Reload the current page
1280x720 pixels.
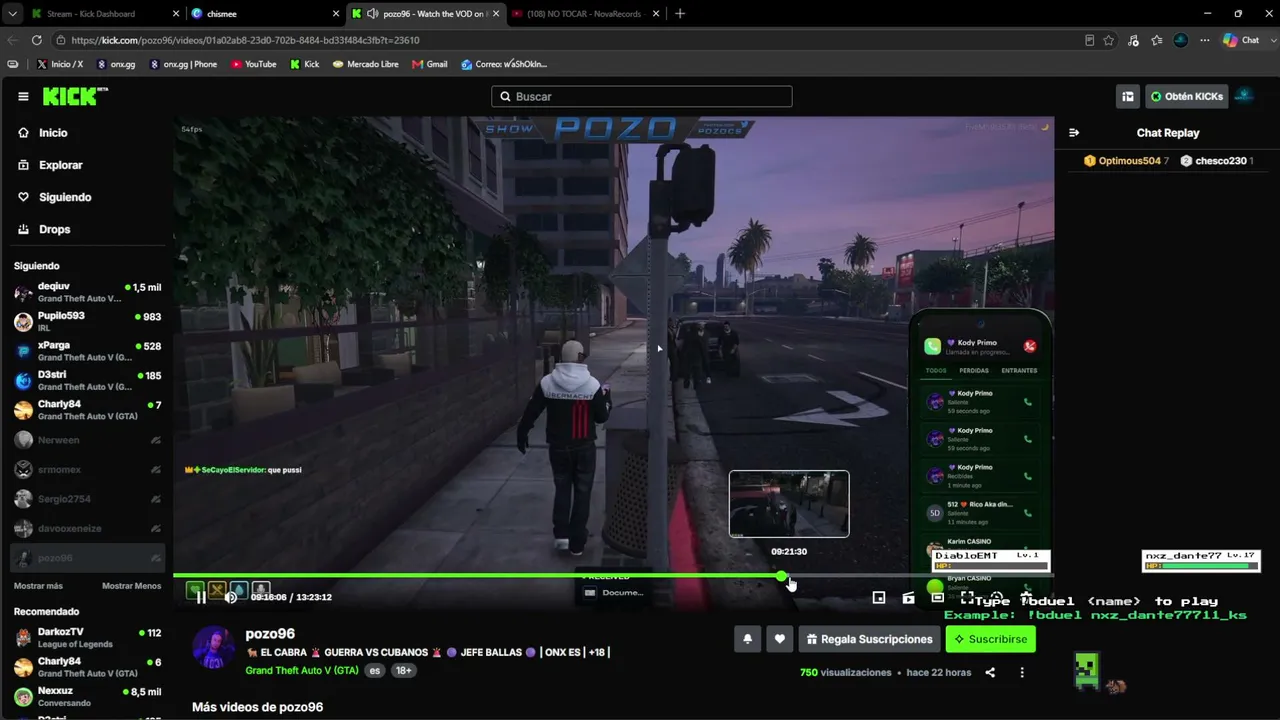(x=37, y=40)
